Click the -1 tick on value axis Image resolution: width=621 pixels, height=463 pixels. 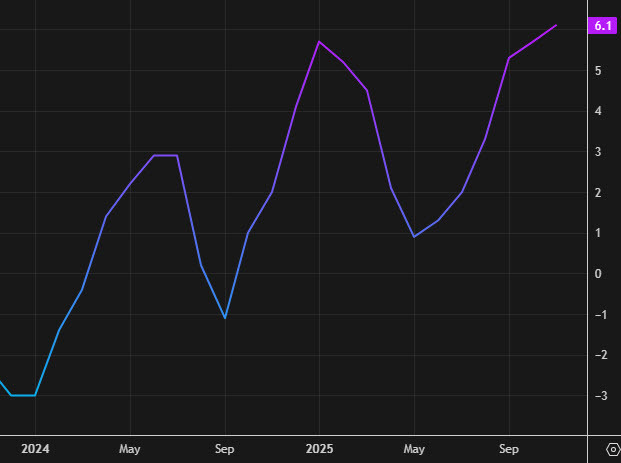[596, 315]
